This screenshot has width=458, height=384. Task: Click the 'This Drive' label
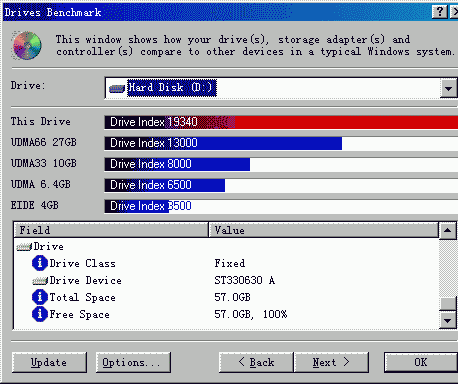(41, 121)
